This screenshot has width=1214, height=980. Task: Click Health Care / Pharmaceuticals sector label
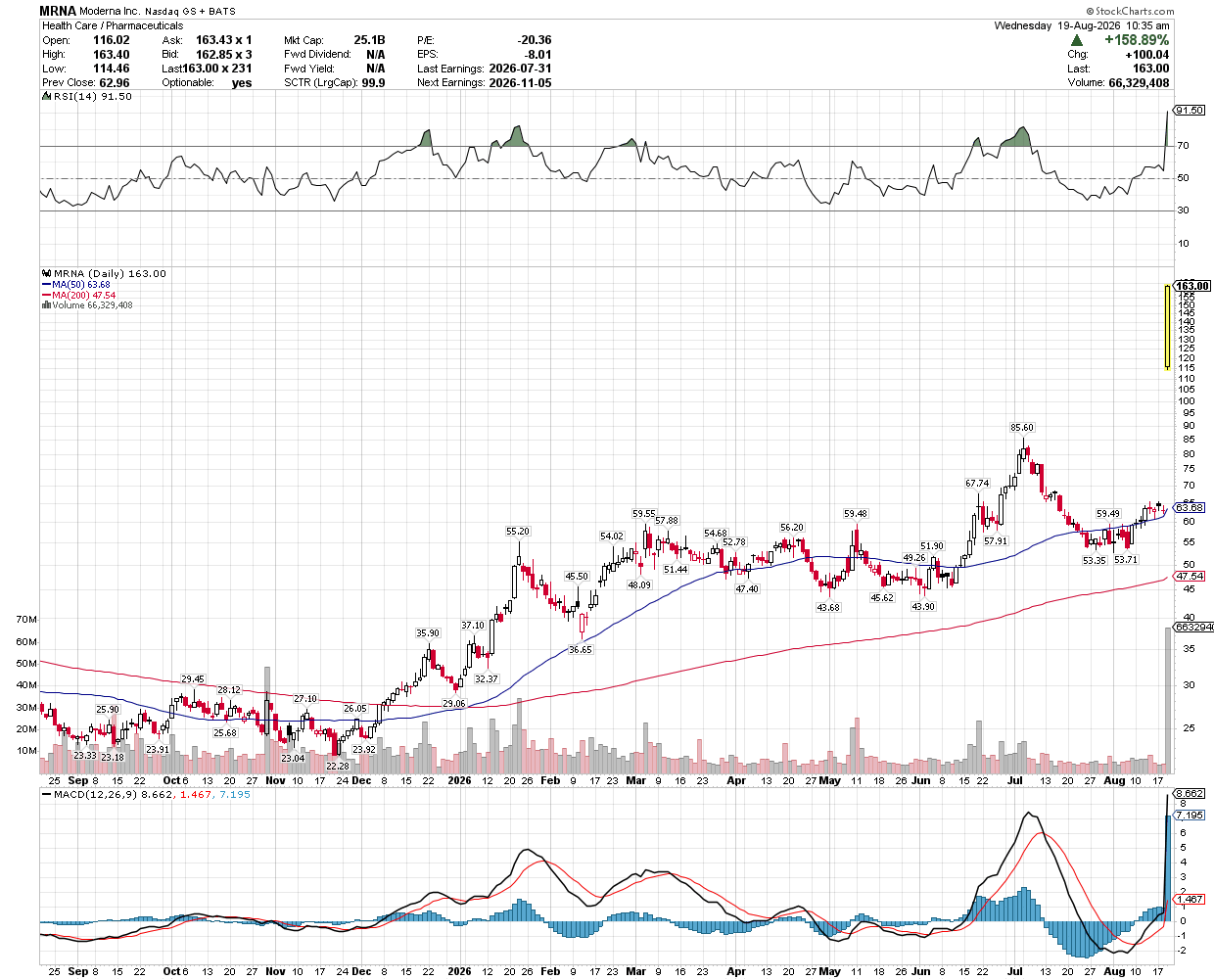coord(113,25)
